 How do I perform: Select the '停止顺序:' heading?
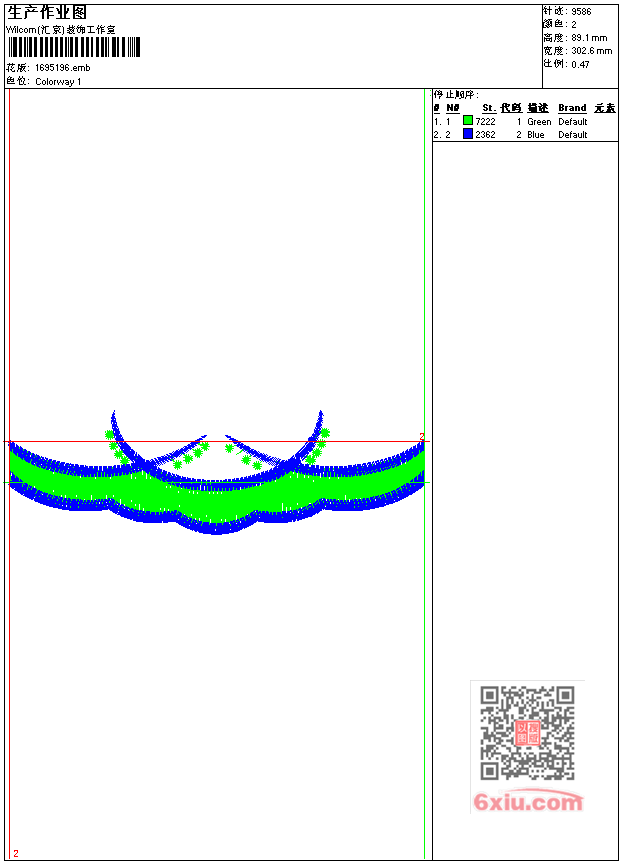456,94
